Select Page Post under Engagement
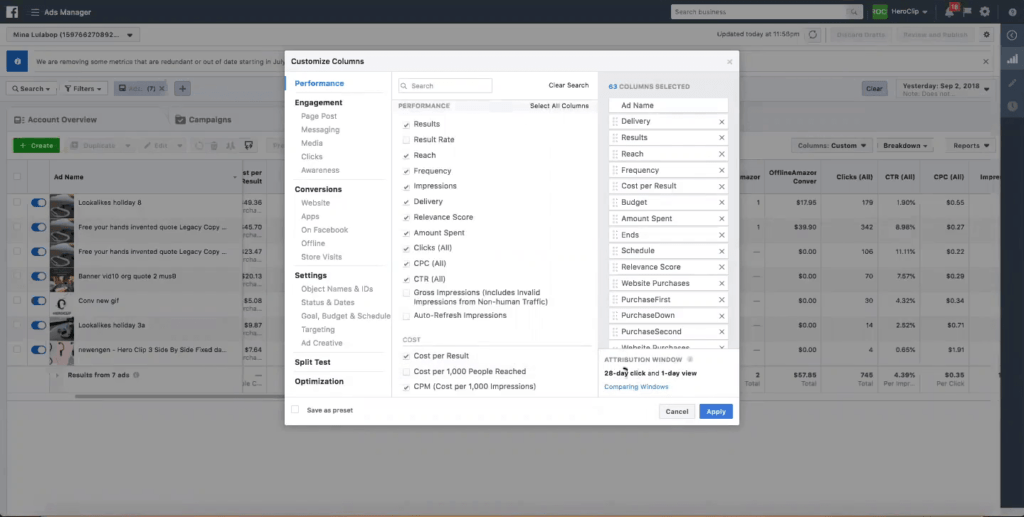 click(x=319, y=116)
